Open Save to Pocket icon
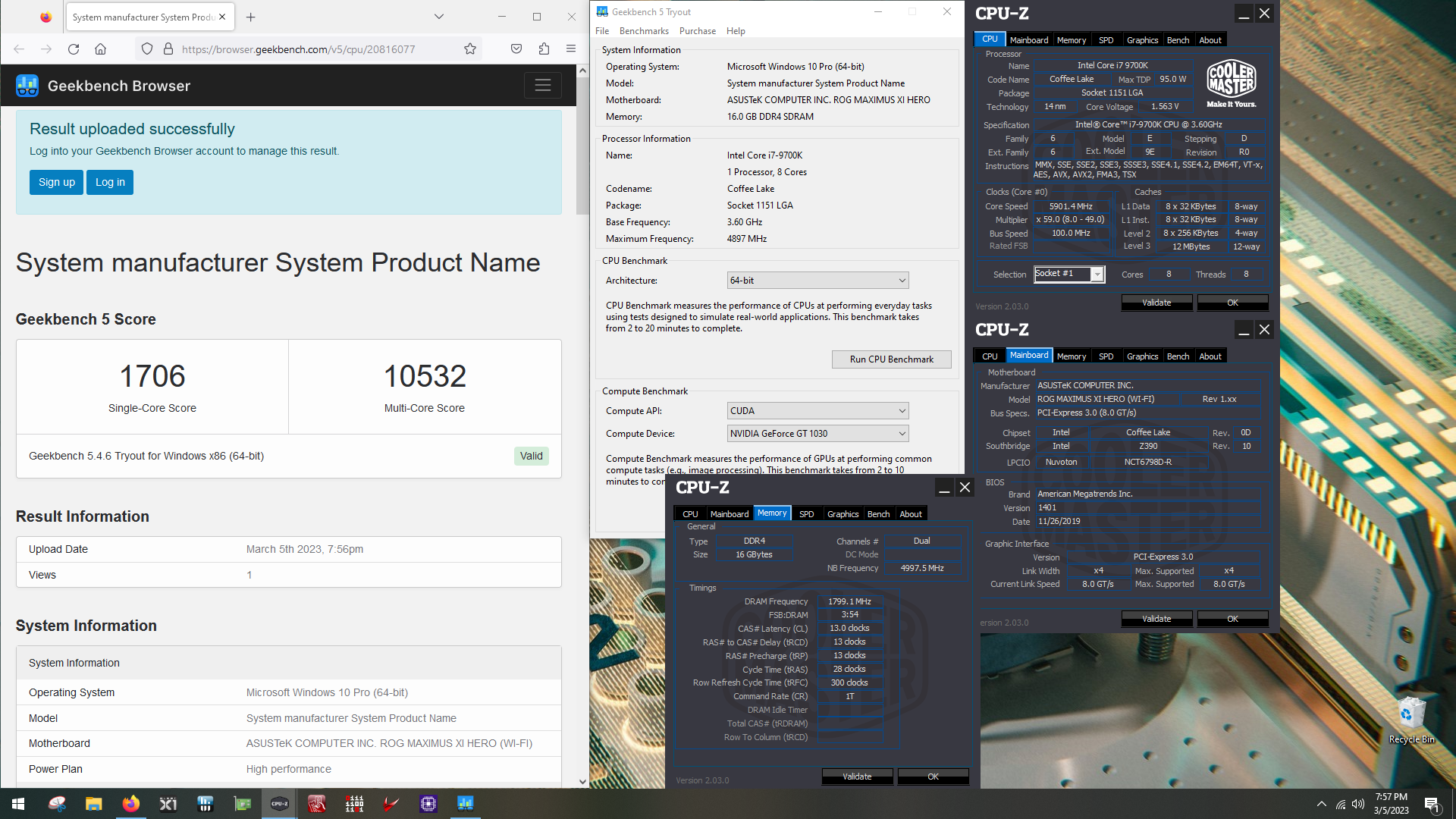The height and width of the screenshot is (819, 1456). pyautogui.click(x=516, y=49)
